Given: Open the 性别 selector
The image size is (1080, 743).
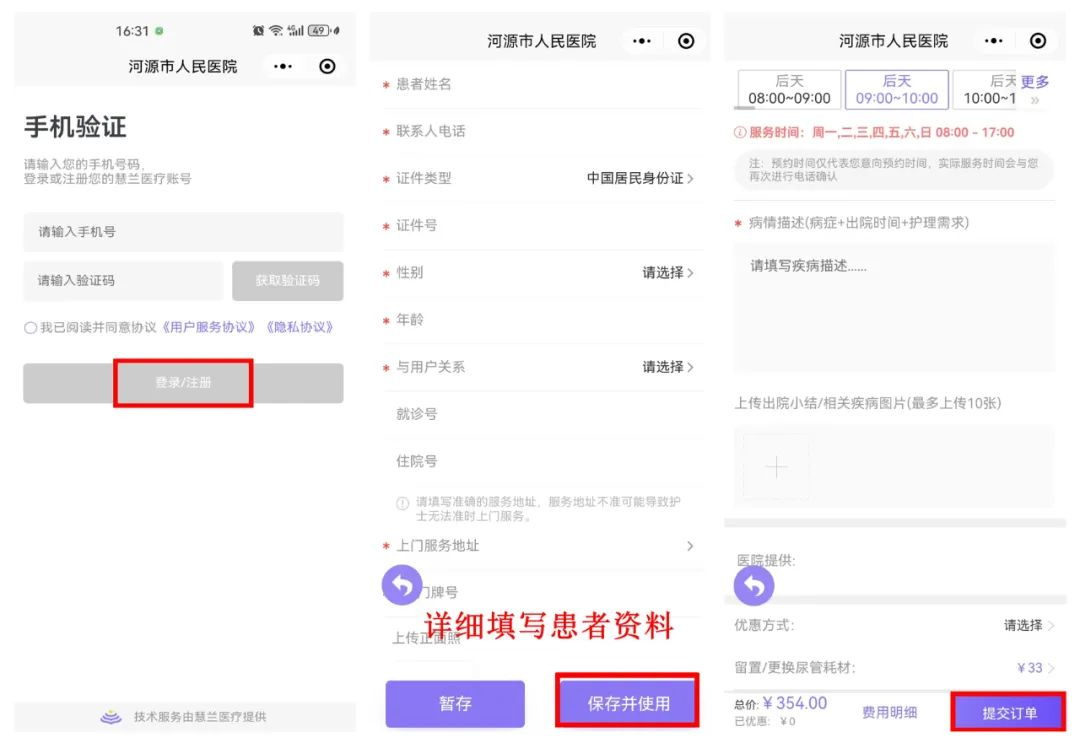Looking at the screenshot, I should click(667, 272).
